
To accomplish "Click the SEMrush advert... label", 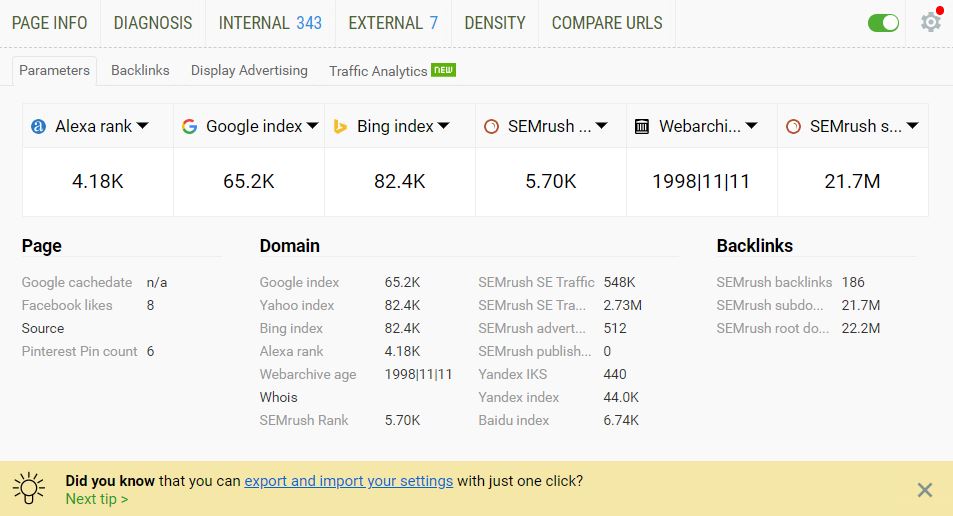I will pos(532,328).
